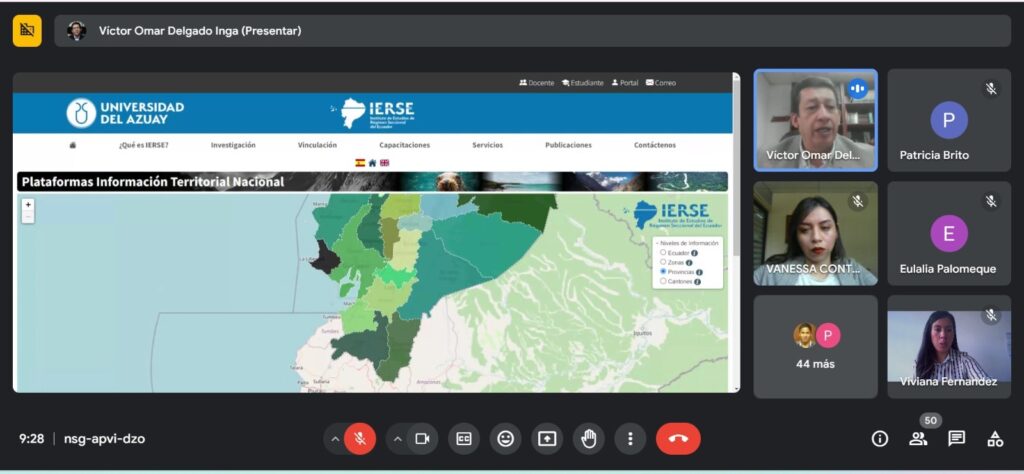Screen dimensions: 1024x474
Task: Select Víctor Omar Delgado's video tile
Action: coord(815,120)
